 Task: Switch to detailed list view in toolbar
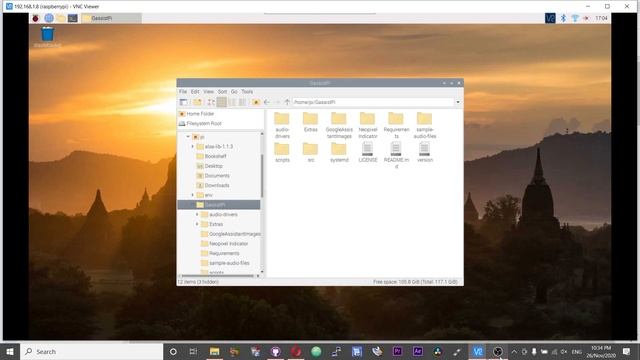coord(242,102)
